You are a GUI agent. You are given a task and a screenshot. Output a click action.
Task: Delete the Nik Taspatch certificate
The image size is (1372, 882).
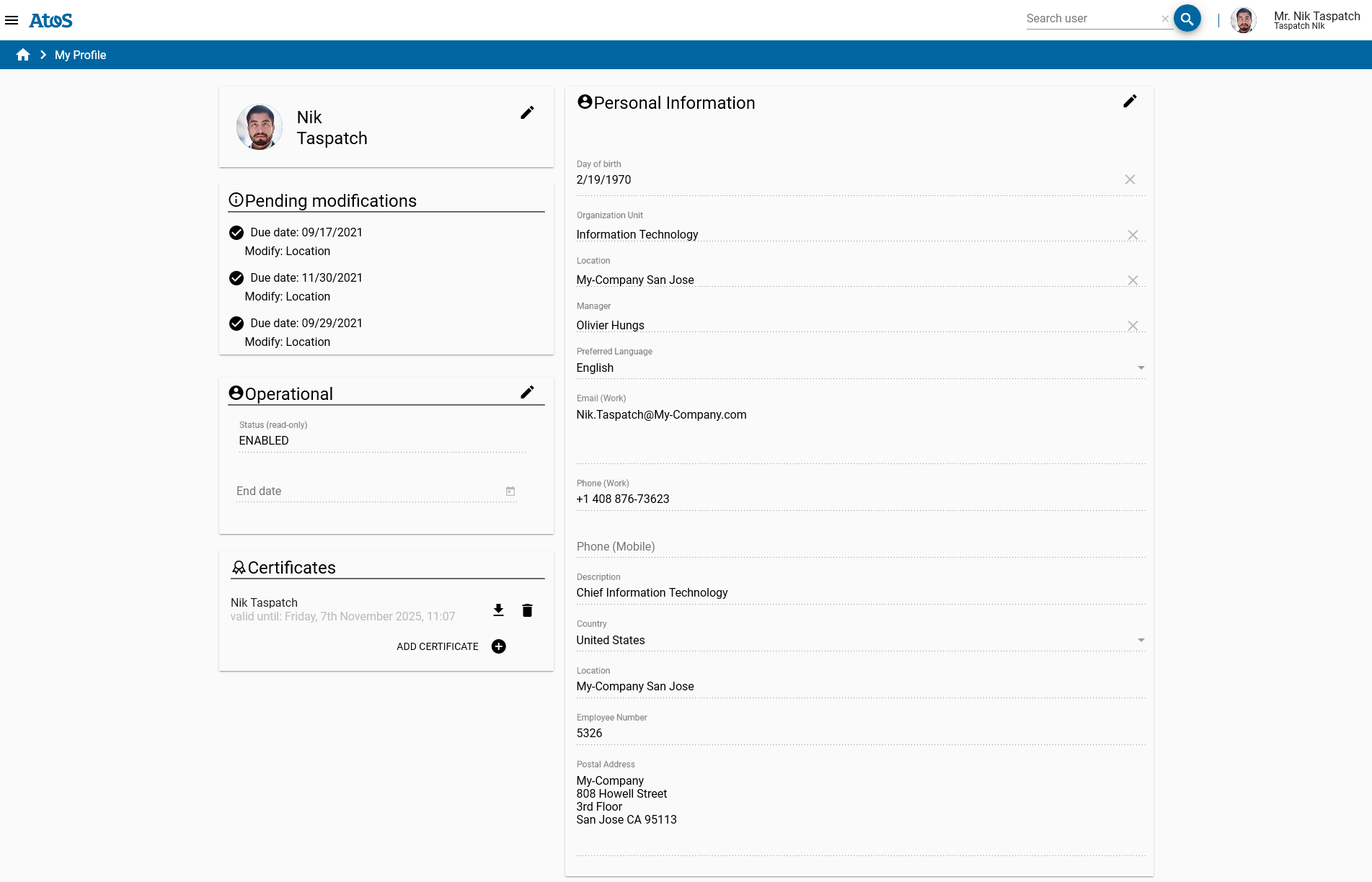(527, 610)
